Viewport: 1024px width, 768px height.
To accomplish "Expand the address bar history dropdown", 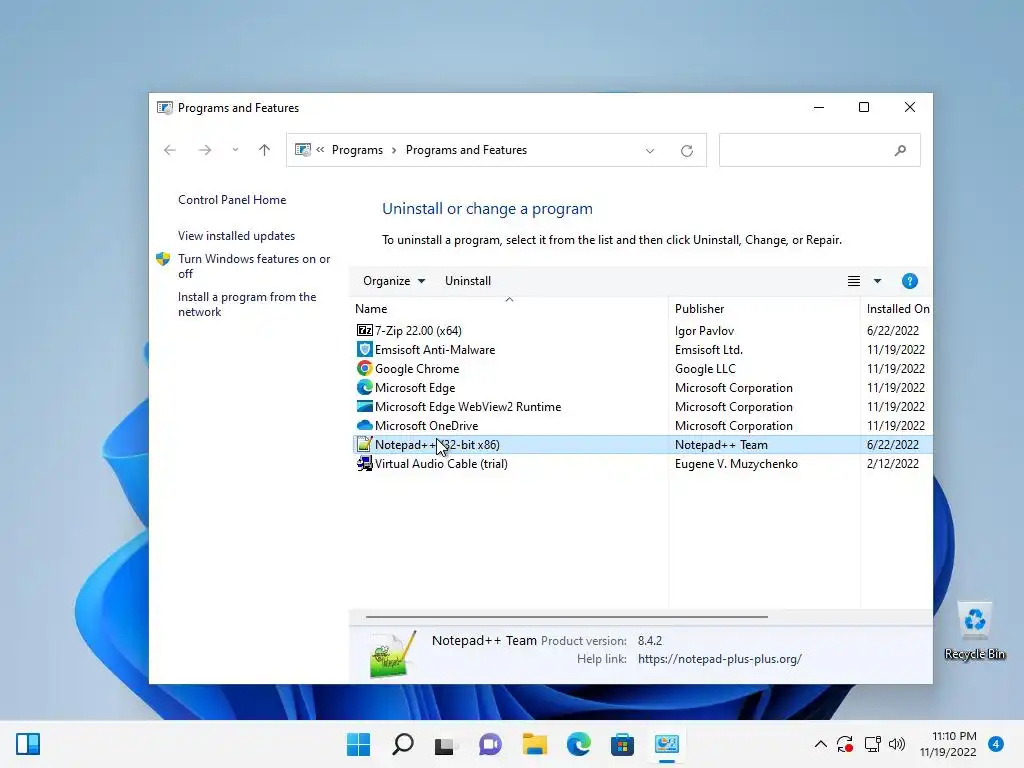I will pyautogui.click(x=650, y=151).
